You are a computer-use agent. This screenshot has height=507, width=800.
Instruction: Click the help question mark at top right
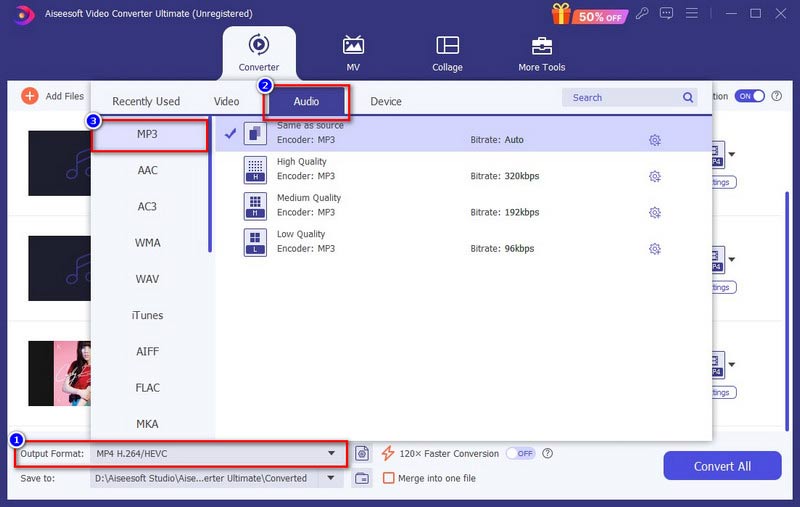click(777, 96)
